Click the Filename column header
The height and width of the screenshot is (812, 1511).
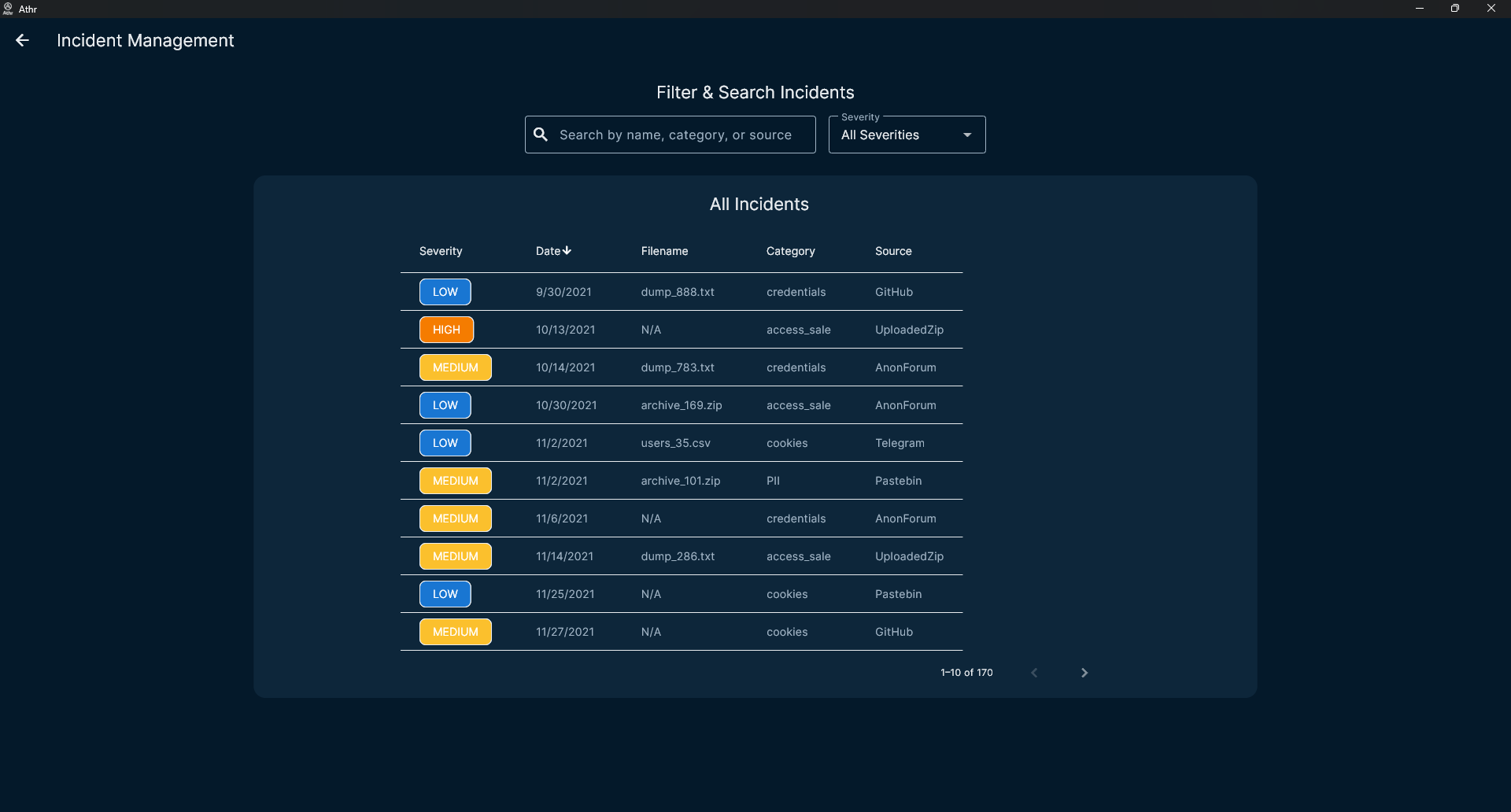664,251
